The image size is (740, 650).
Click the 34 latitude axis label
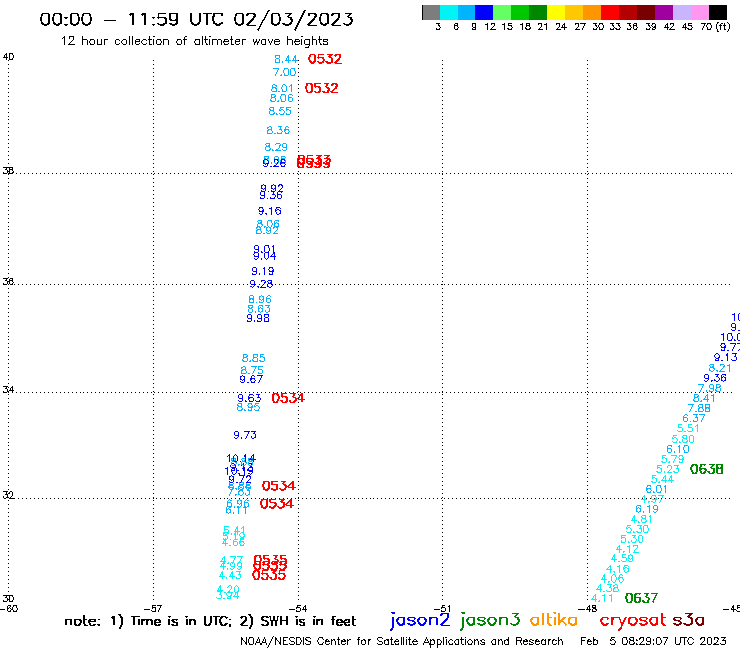coord(8,390)
